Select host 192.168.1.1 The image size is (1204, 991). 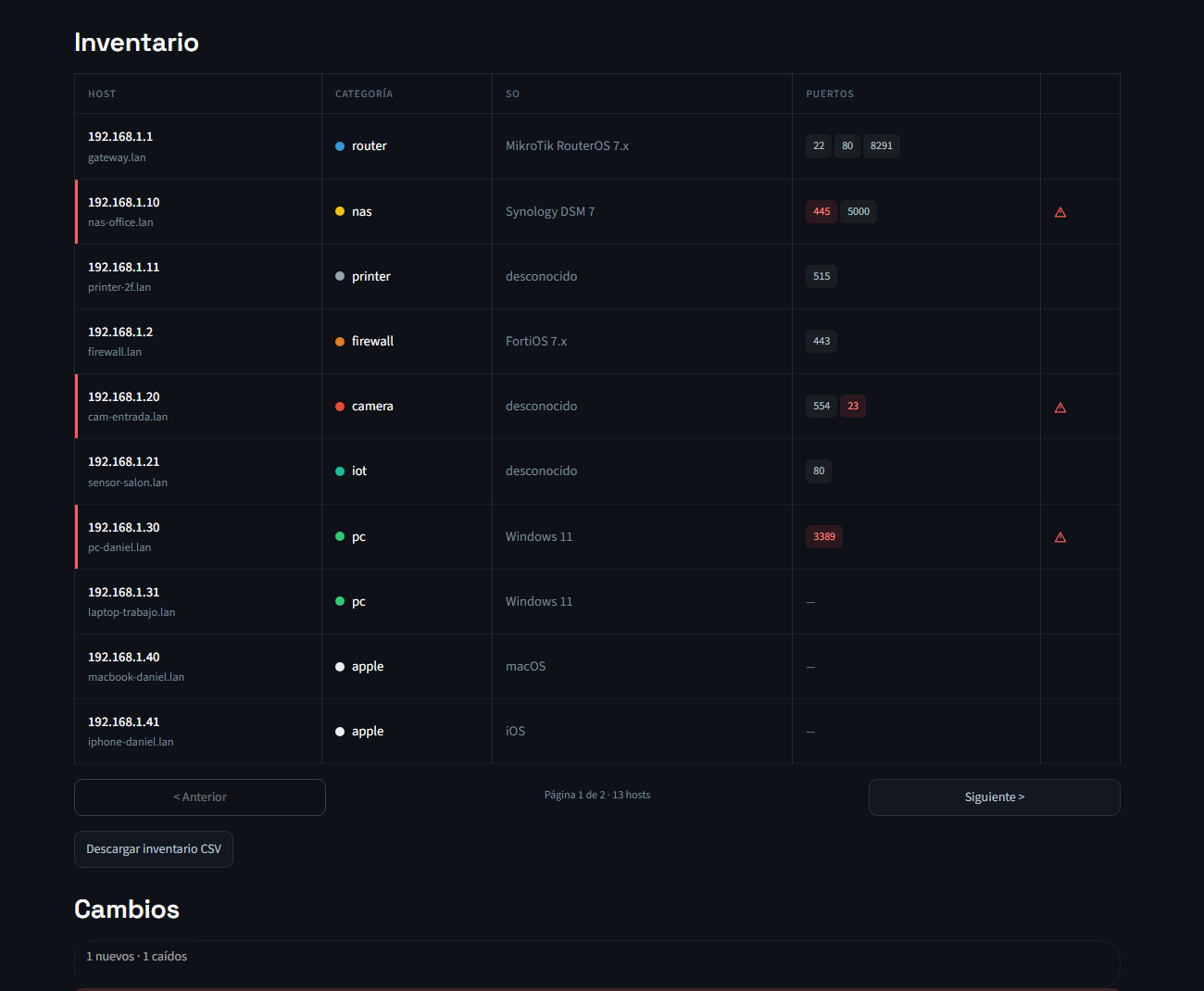(120, 136)
